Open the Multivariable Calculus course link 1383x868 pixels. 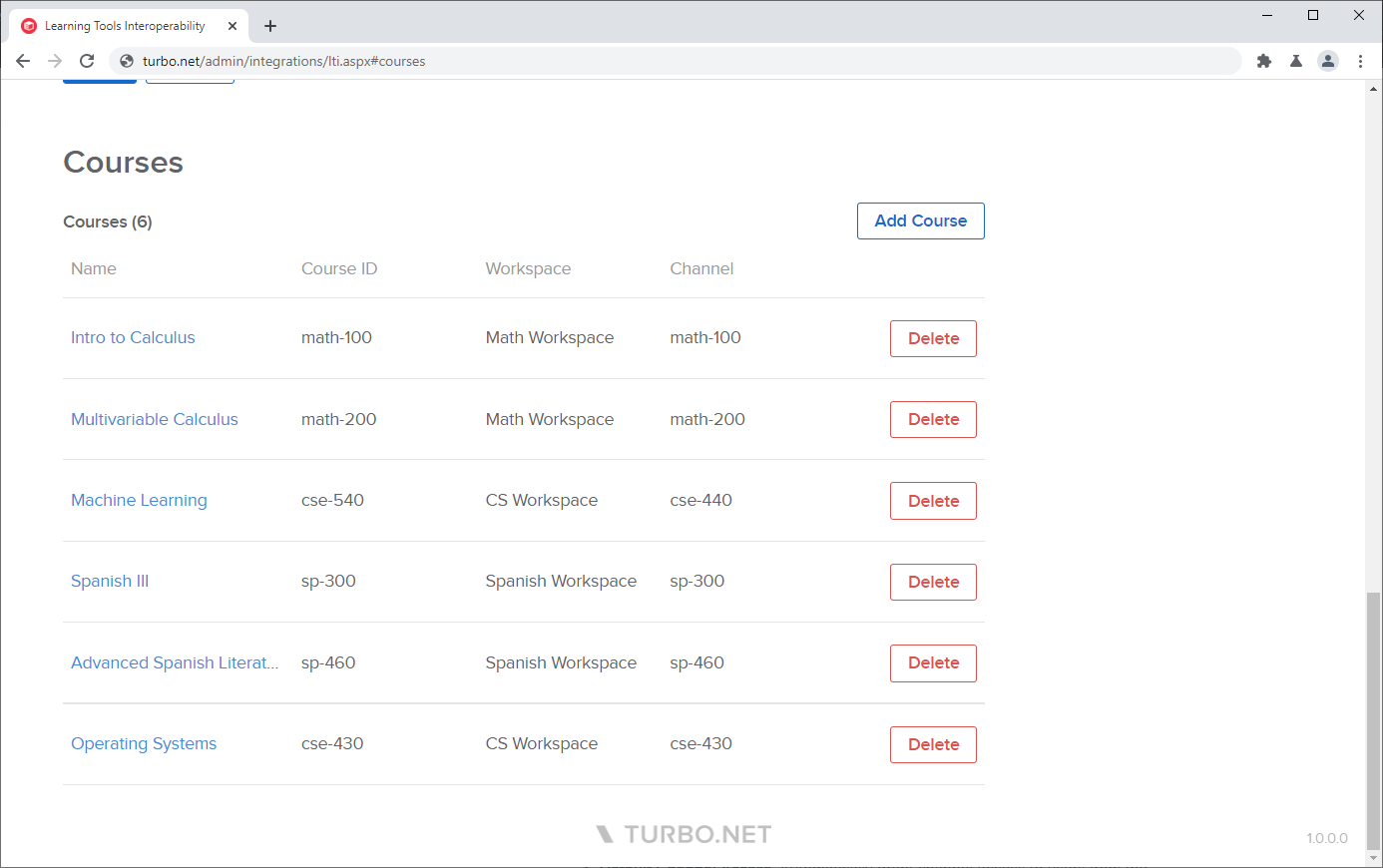tap(155, 419)
